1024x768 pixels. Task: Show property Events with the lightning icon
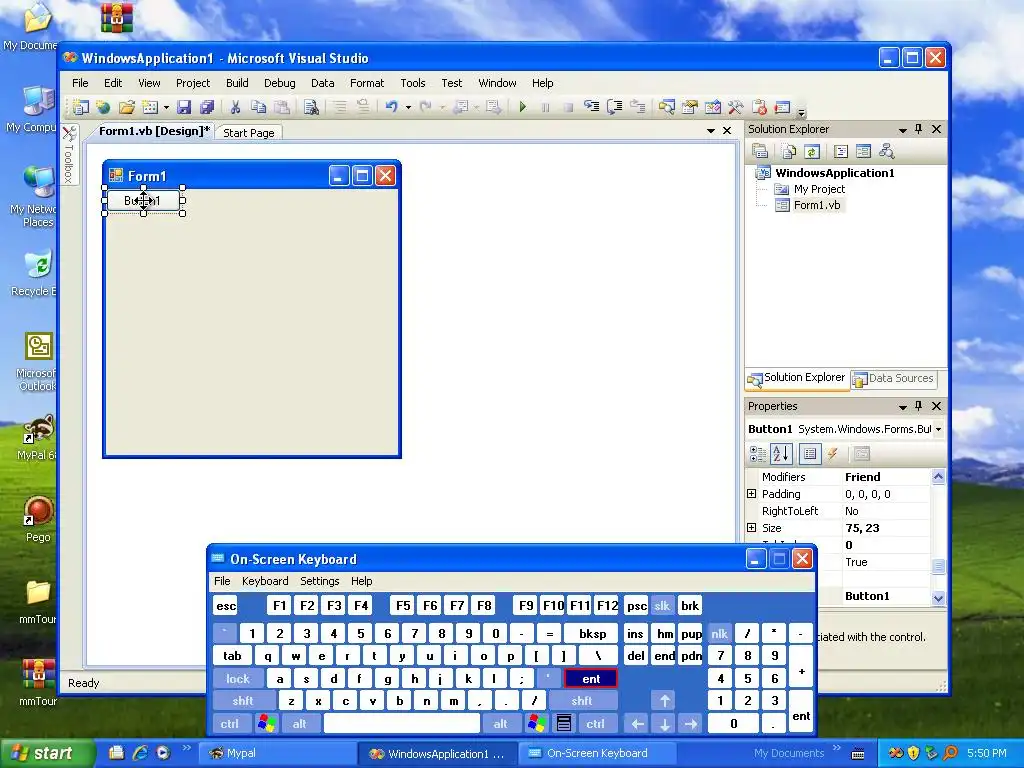click(x=833, y=454)
